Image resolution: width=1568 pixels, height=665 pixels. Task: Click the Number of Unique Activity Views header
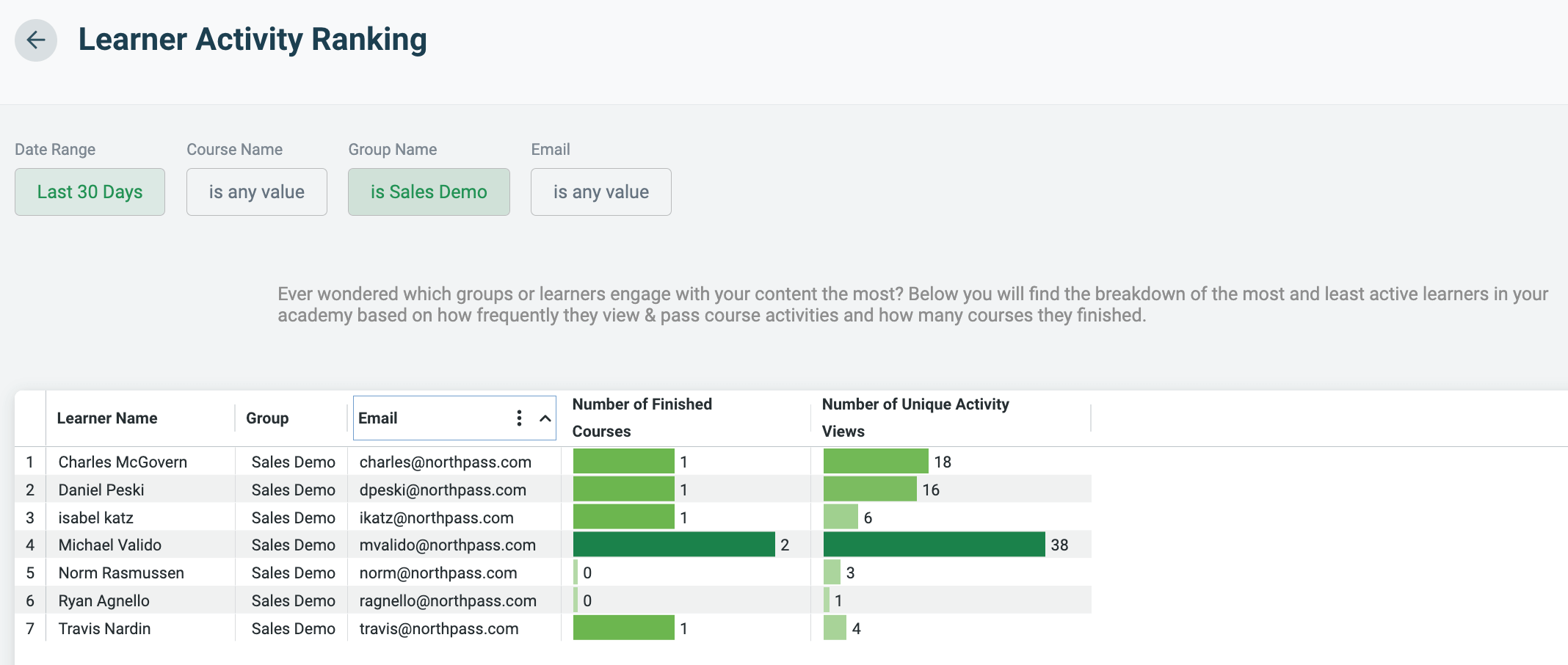pyautogui.click(x=915, y=417)
